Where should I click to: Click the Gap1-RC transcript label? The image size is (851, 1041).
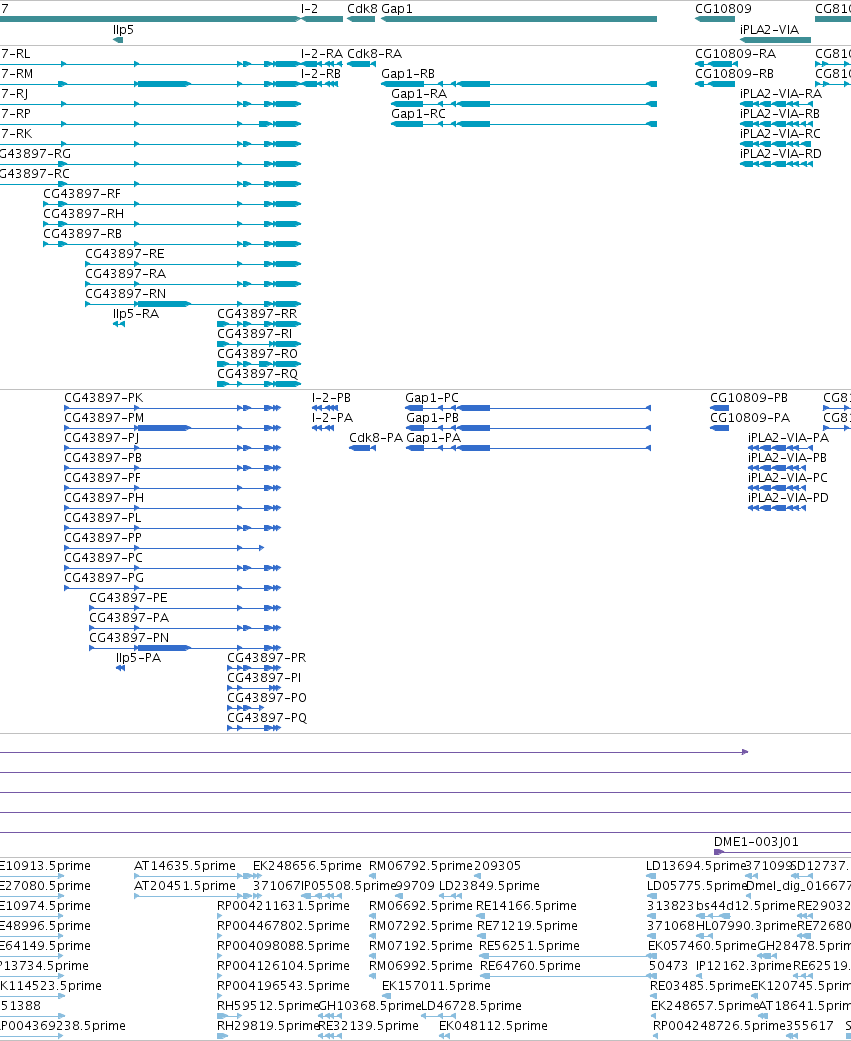(x=418, y=114)
